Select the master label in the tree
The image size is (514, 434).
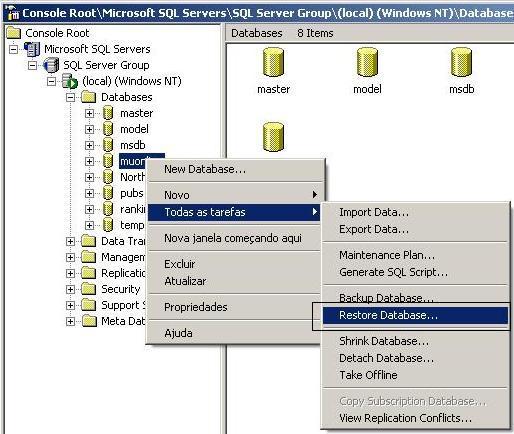point(136,113)
